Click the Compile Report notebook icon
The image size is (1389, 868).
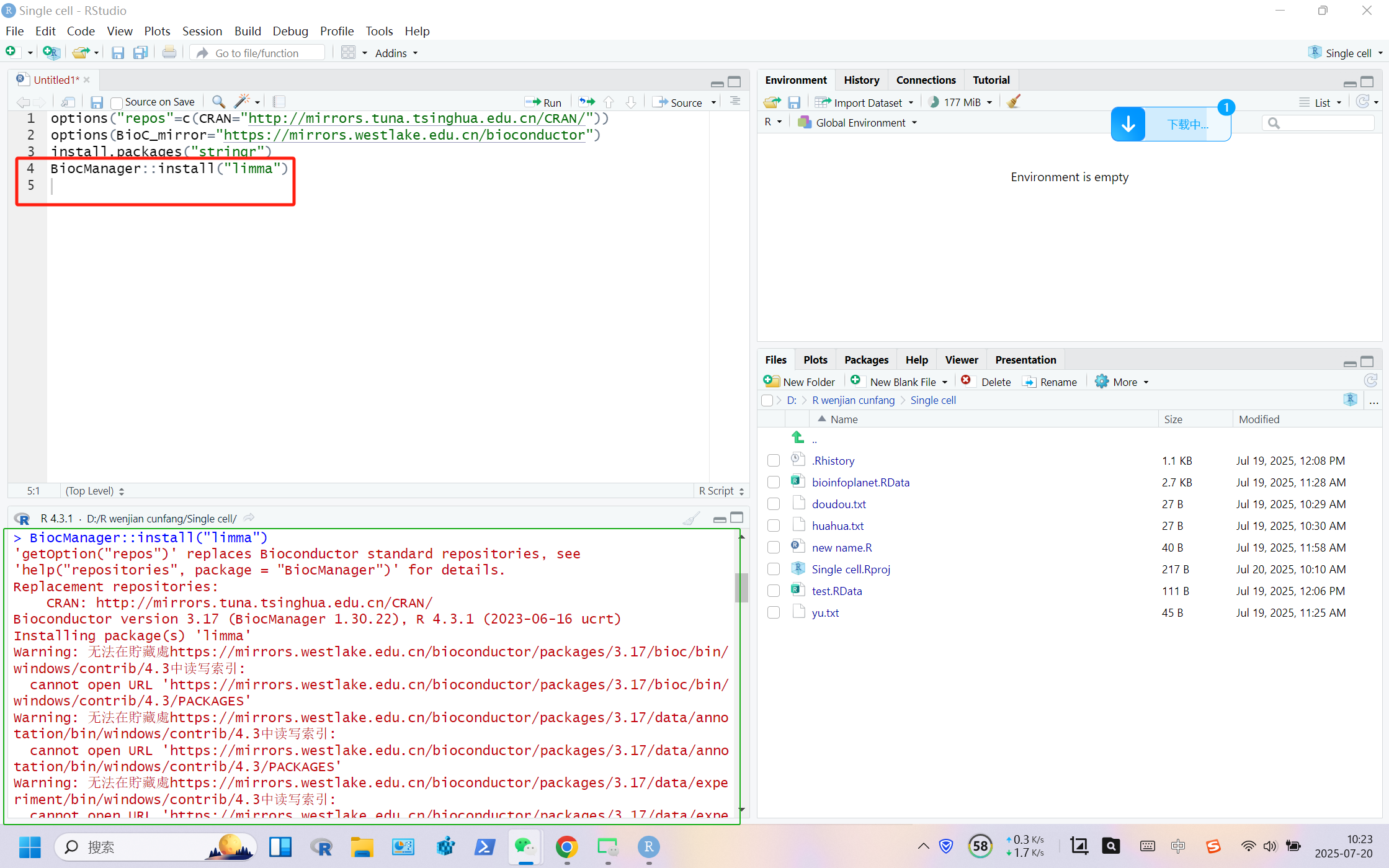(x=279, y=102)
